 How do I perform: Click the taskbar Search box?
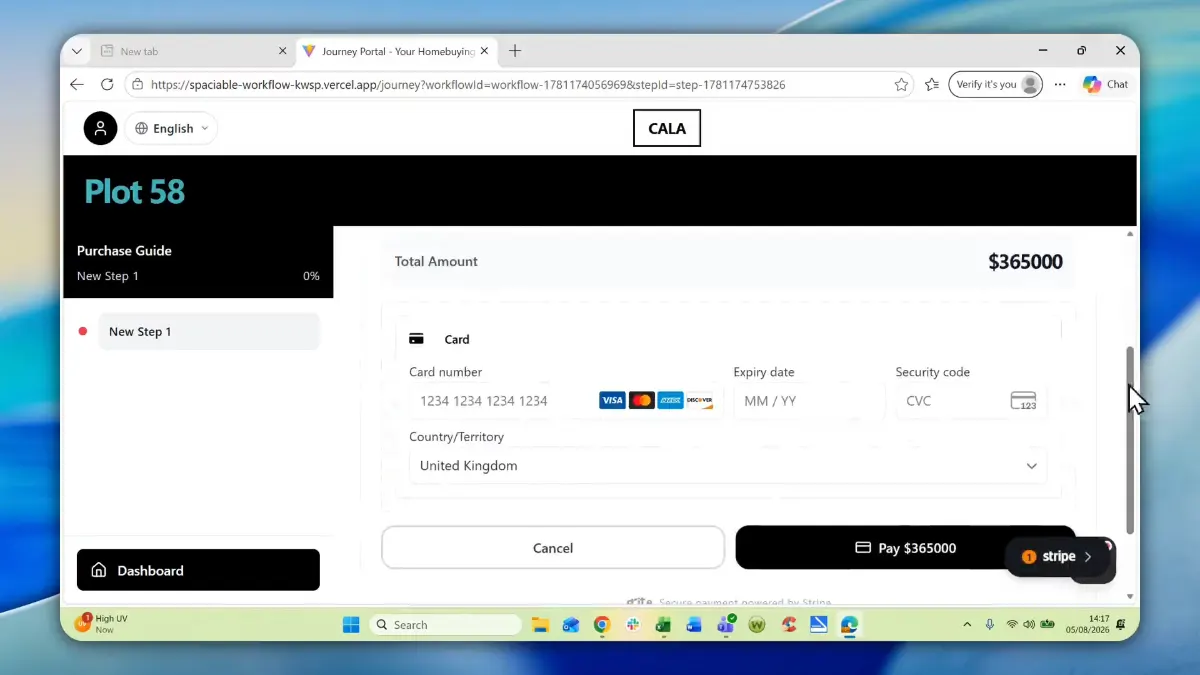click(x=446, y=625)
